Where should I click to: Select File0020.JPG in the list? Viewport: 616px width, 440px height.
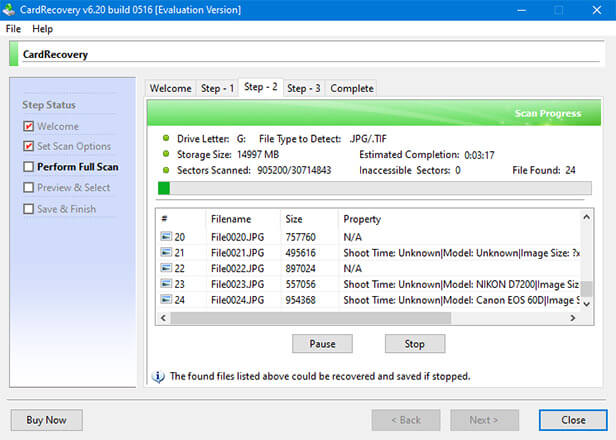pyautogui.click(x=237, y=237)
